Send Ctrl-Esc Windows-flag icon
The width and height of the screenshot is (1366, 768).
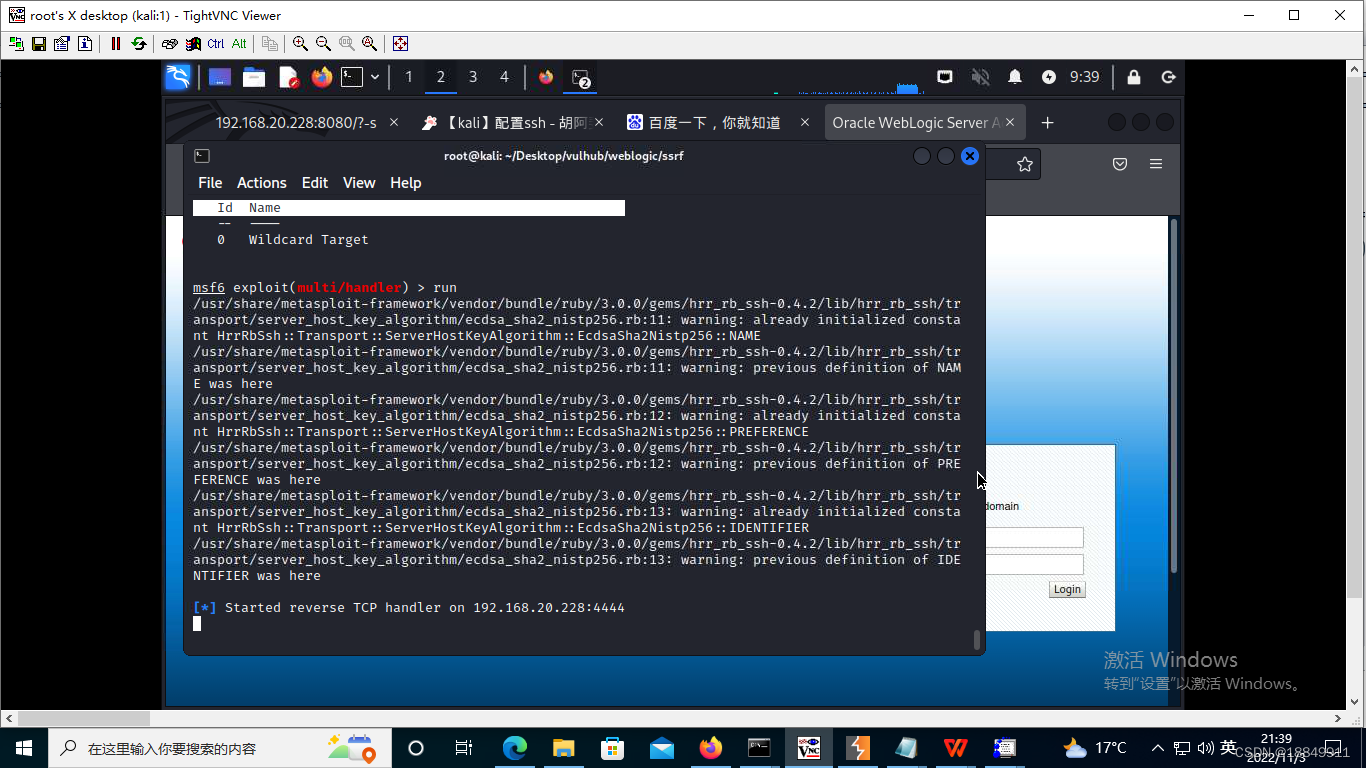click(193, 44)
